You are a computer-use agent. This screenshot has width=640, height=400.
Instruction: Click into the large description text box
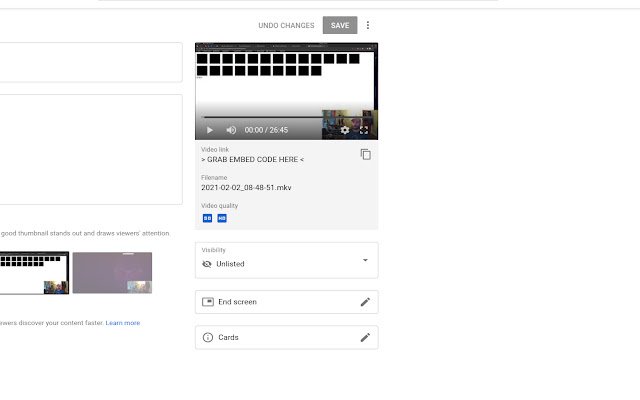91,149
